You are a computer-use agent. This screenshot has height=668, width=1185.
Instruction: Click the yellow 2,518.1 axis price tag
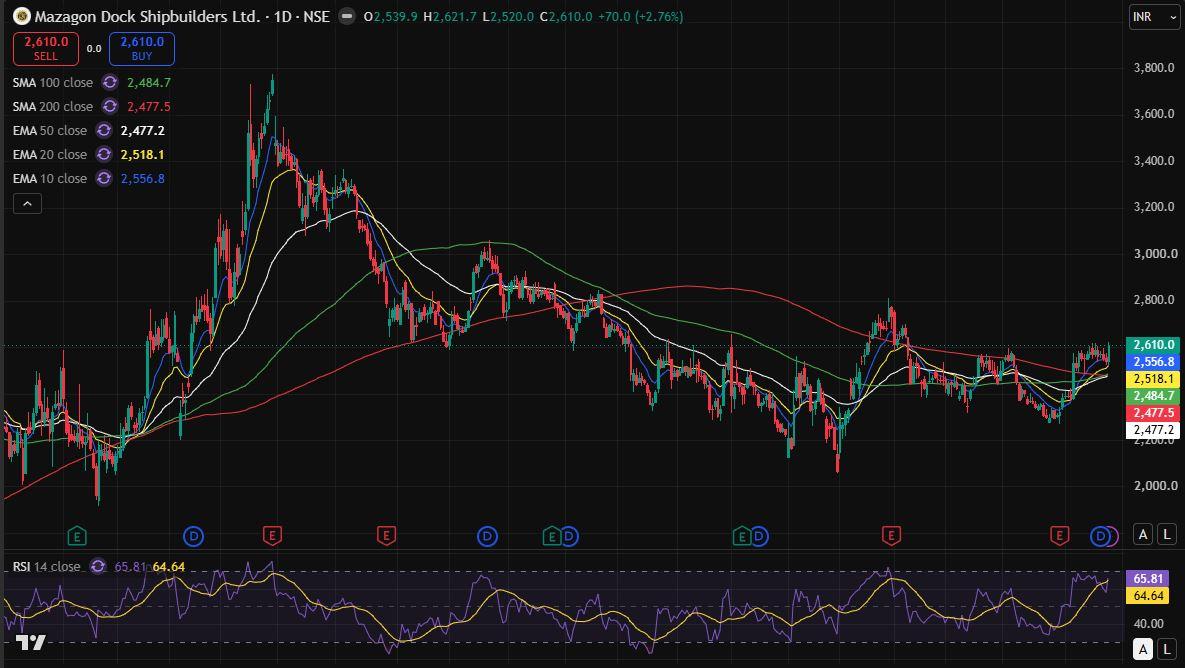tap(1153, 379)
